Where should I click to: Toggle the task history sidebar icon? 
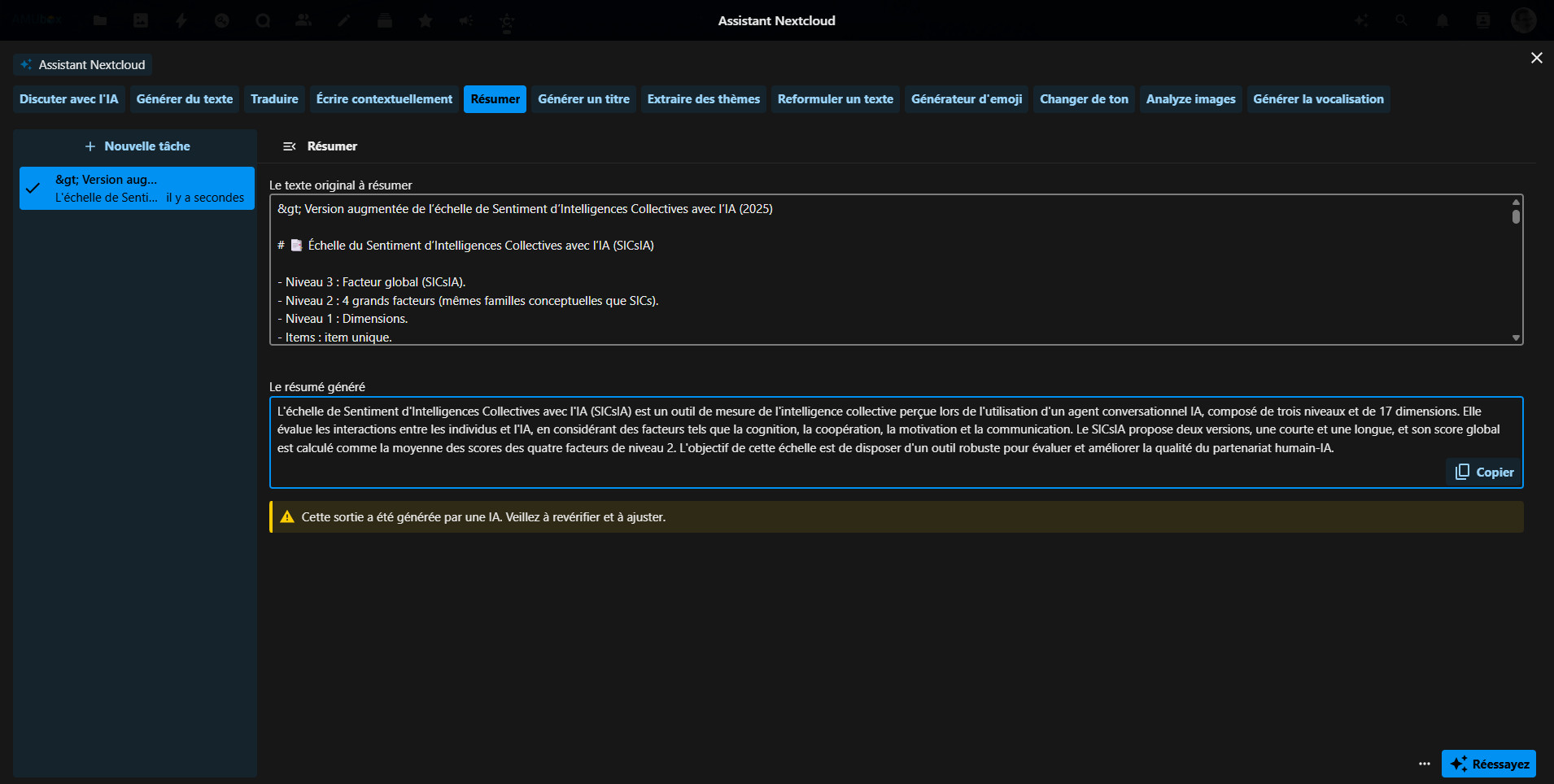pos(289,146)
